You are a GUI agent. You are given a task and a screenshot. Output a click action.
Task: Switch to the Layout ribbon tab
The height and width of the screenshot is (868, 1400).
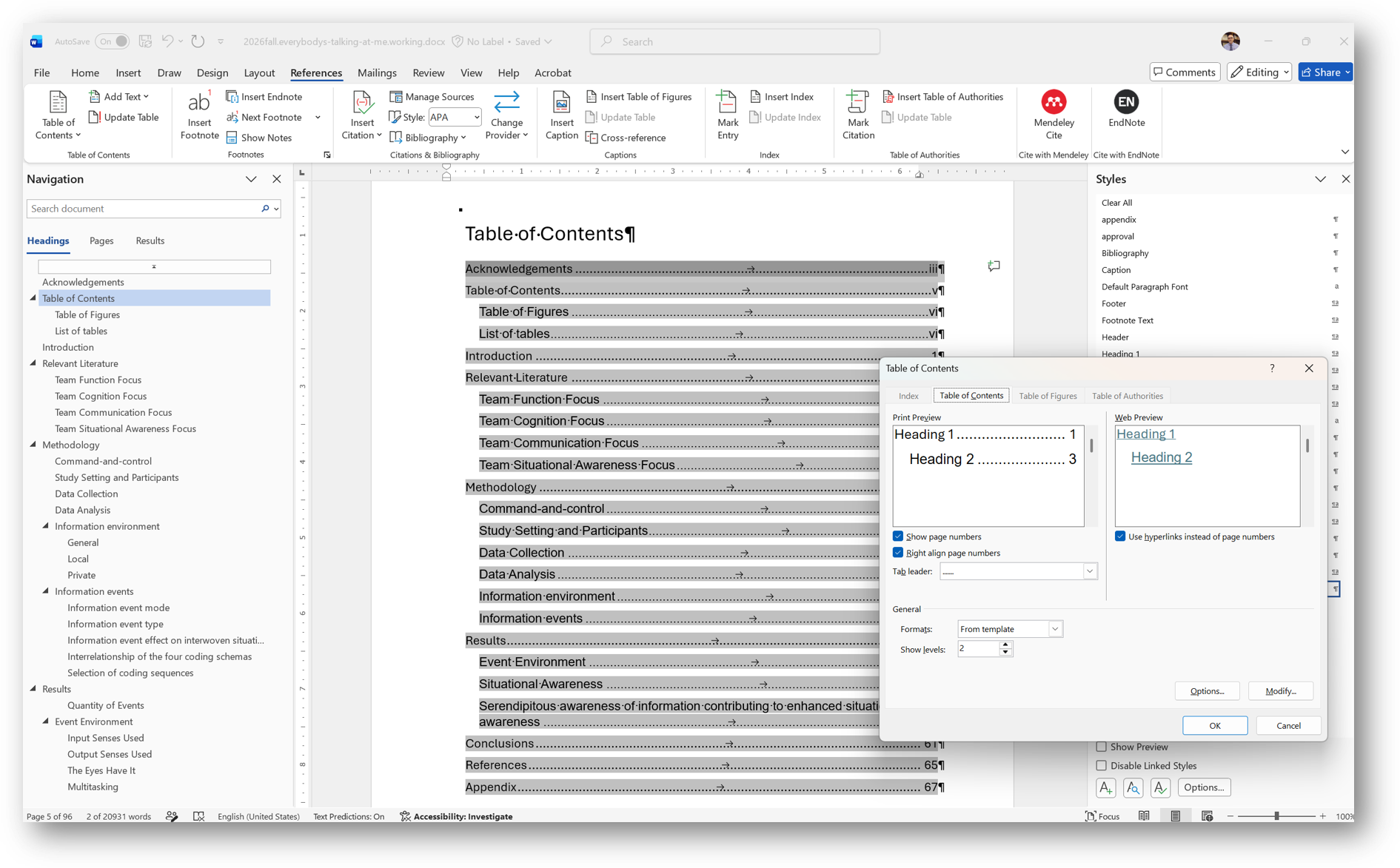click(x=259, y=73)
